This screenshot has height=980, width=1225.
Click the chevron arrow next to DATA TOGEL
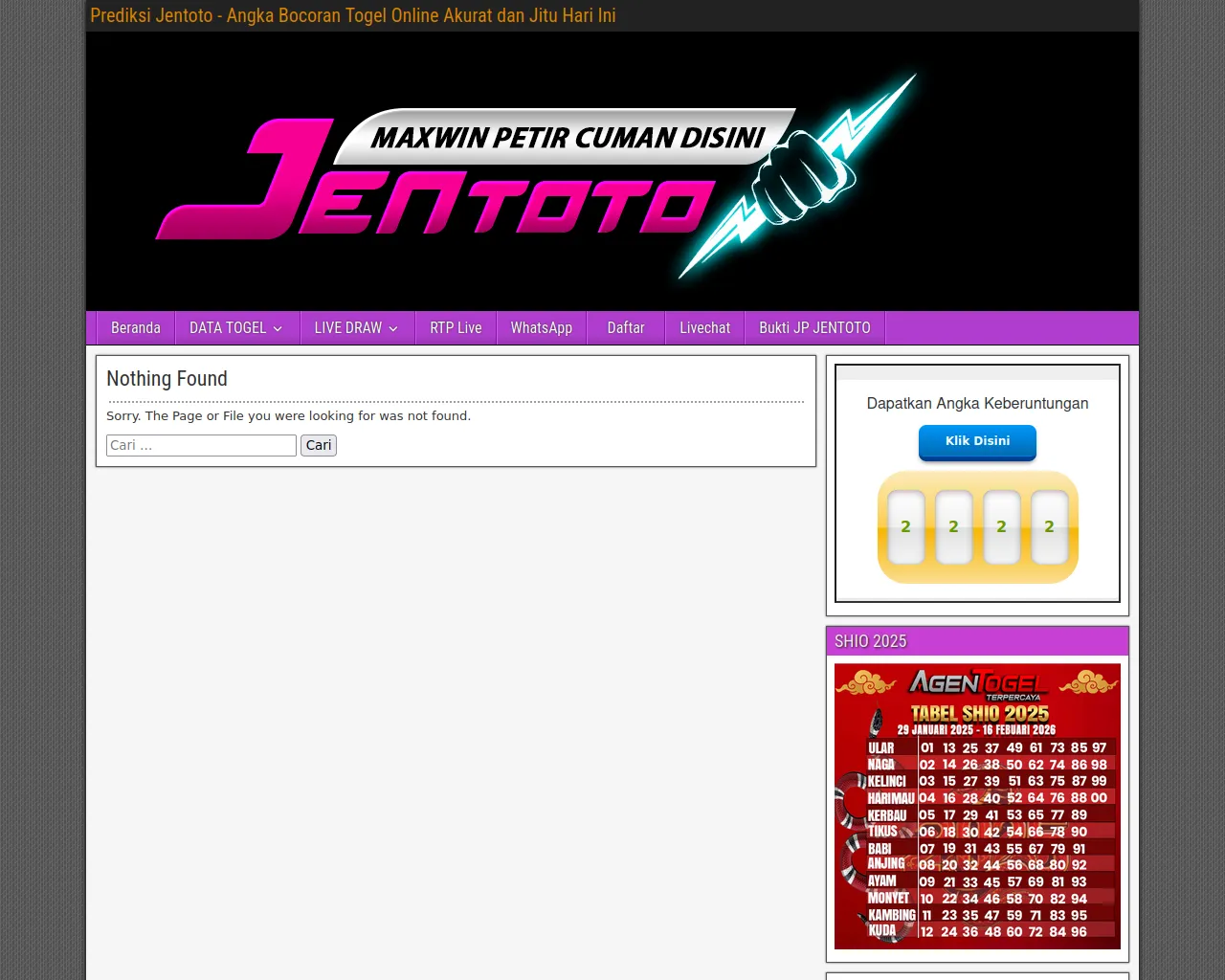tap(278, 328)
